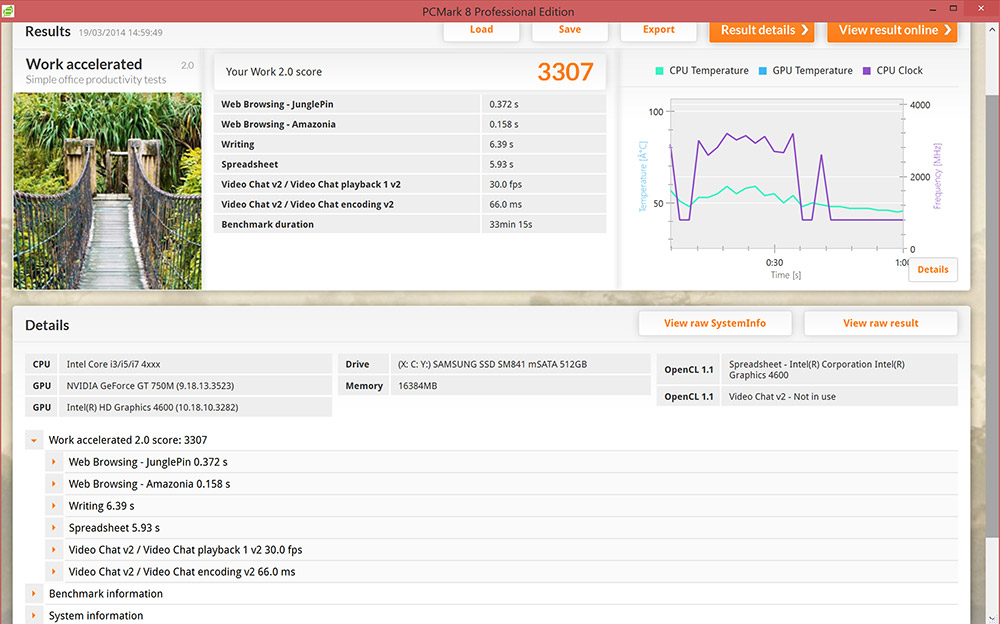
Task: Click the CPU Temperature legend swatch
Action: 659,71
